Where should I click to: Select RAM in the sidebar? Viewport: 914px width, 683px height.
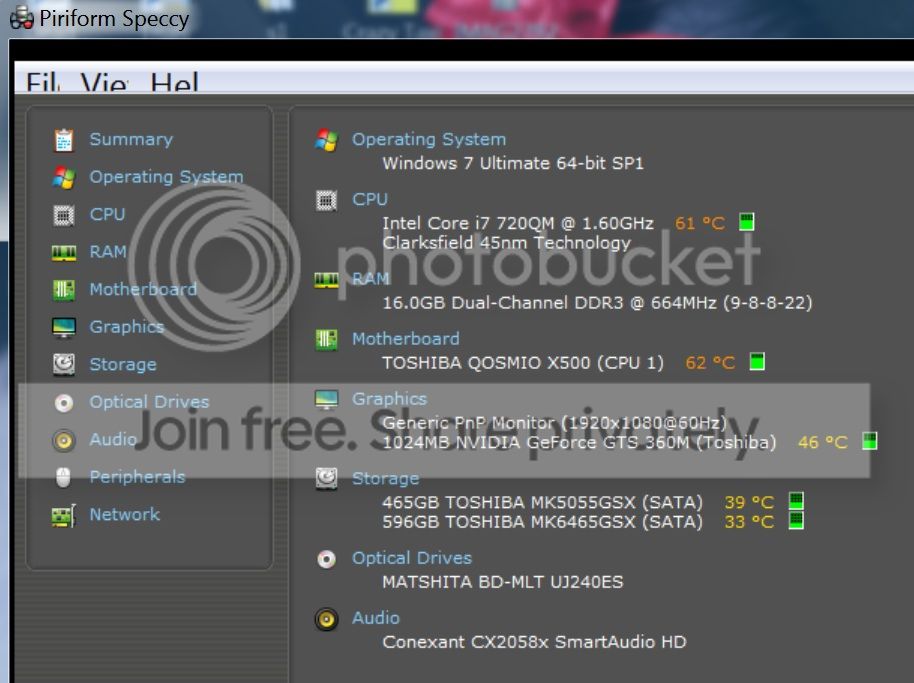108,252
